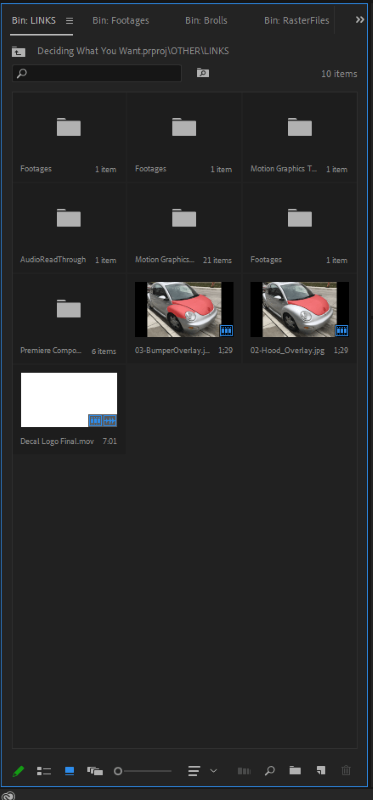Click the thumbnail zoom slider handle
Image resolution: width=373 pixels, height=800 pixels.
pyautogui.click(x=118, y=771)
